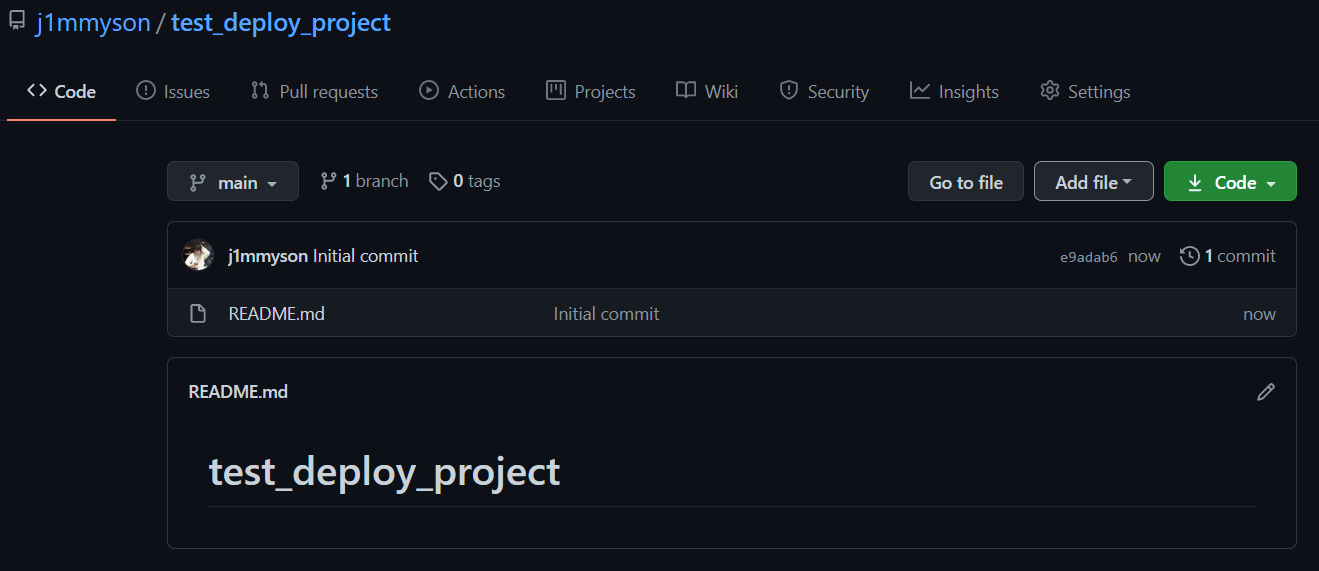The height and width of the screenshot is (571, 1319).
Task: Open README.md row's Initial commit message
Action: (x=607, y=314)
